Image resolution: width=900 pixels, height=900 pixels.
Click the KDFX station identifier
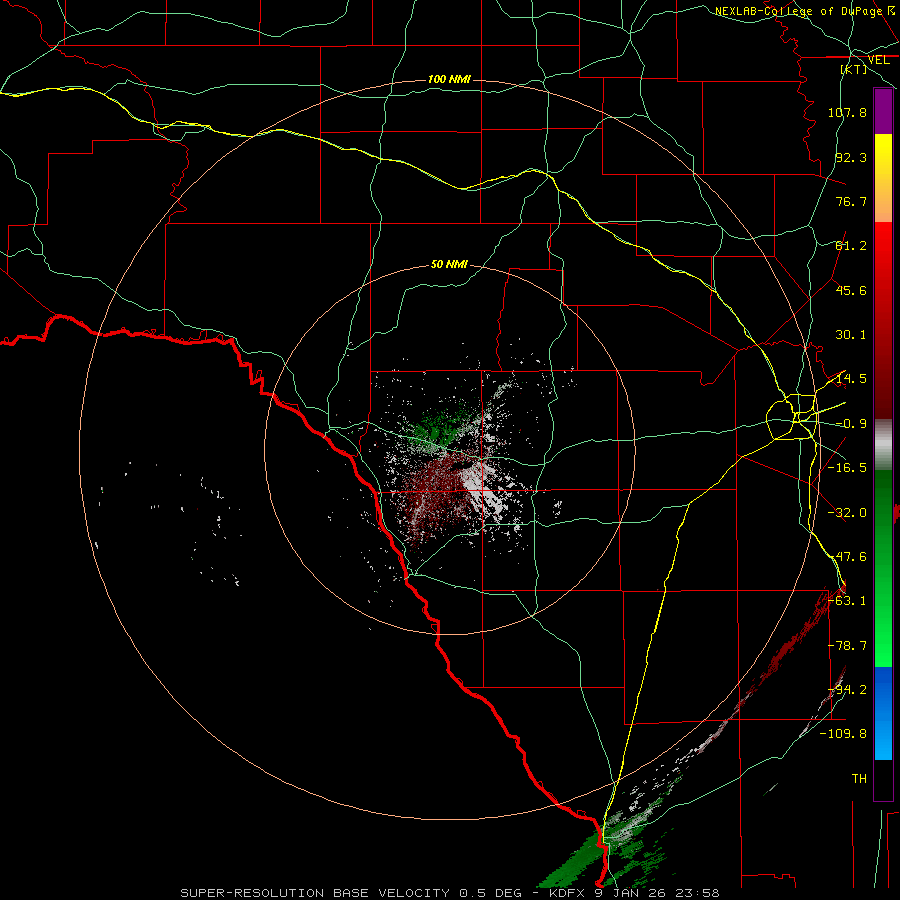click(567, 893)
